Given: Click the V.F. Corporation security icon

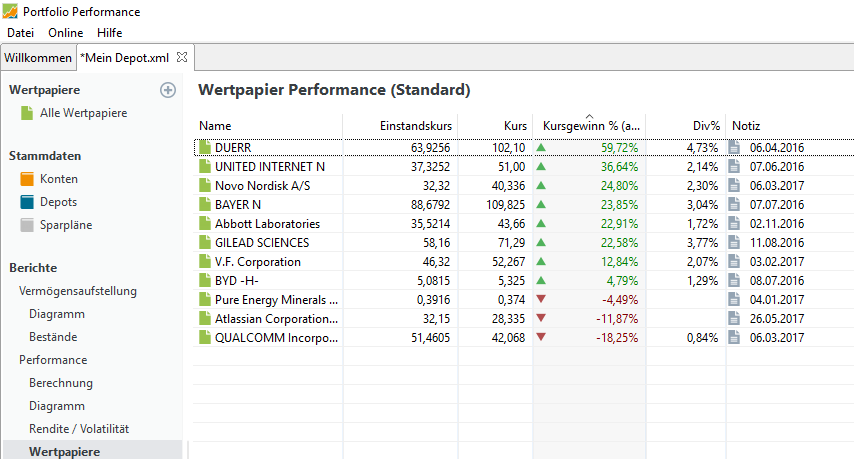Looking at the screenshot, I should (205, 261).
